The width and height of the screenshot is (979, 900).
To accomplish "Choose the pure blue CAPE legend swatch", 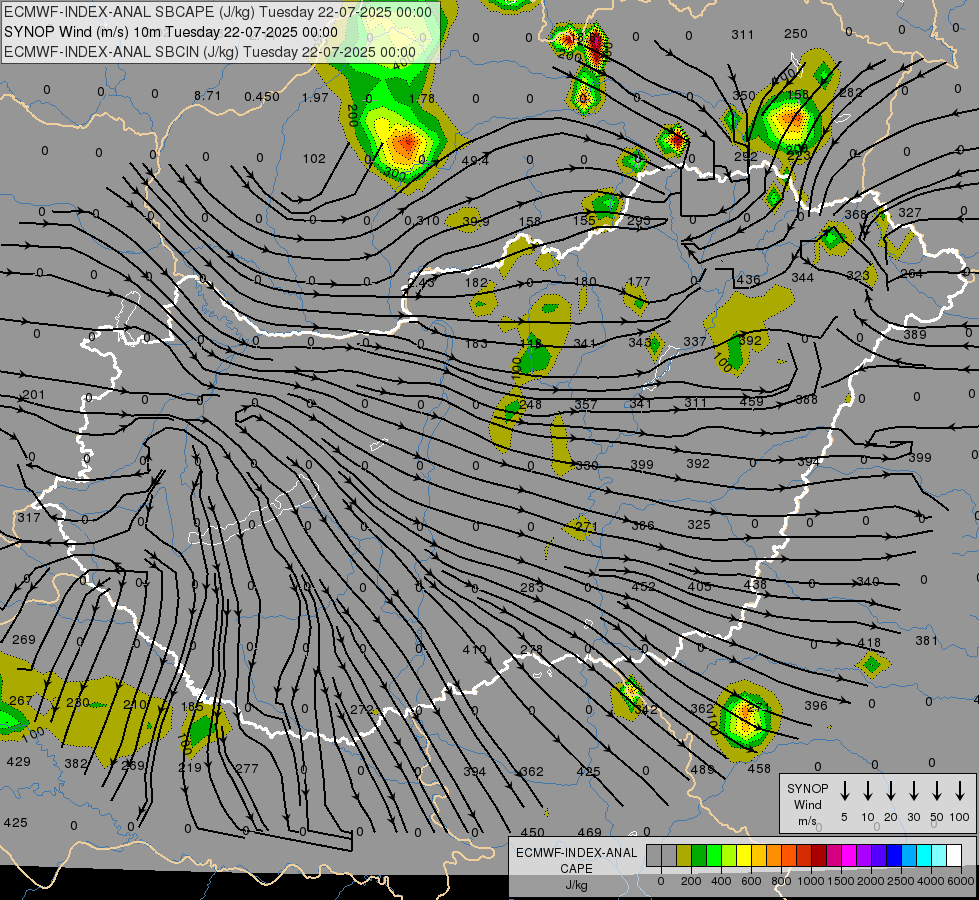I will click(893, 856).
